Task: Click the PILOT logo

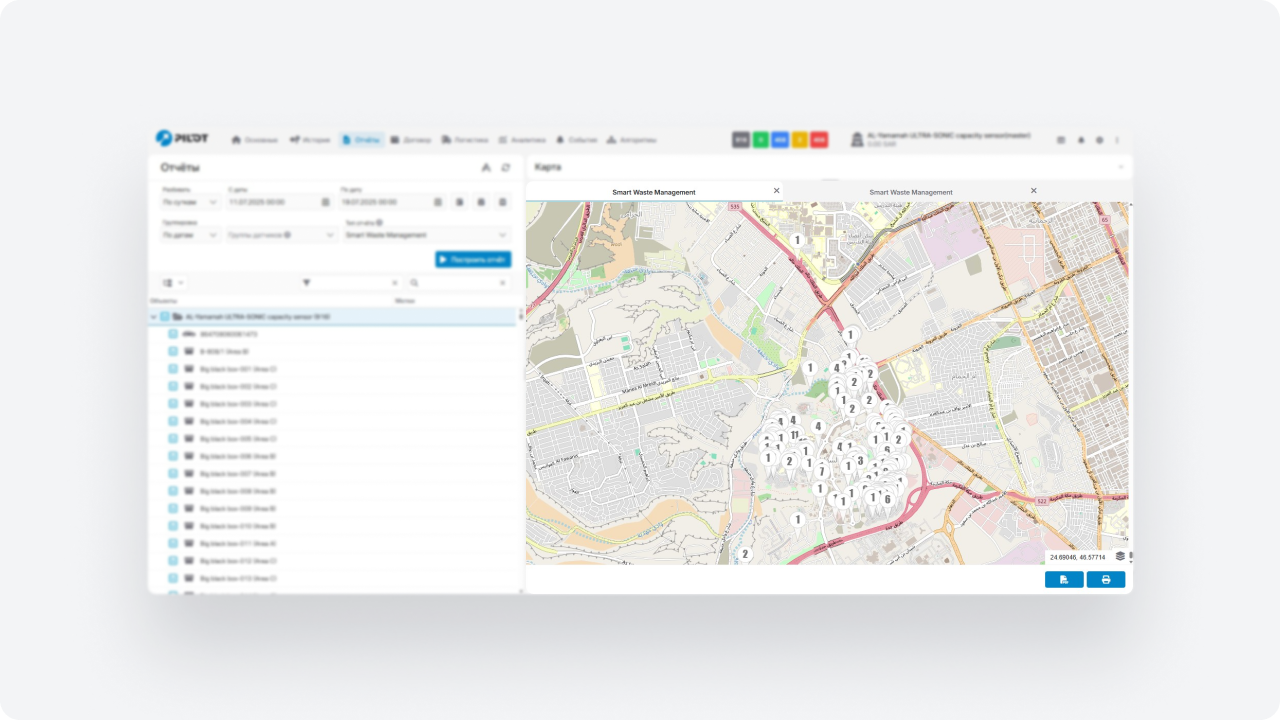Action: 182,138
